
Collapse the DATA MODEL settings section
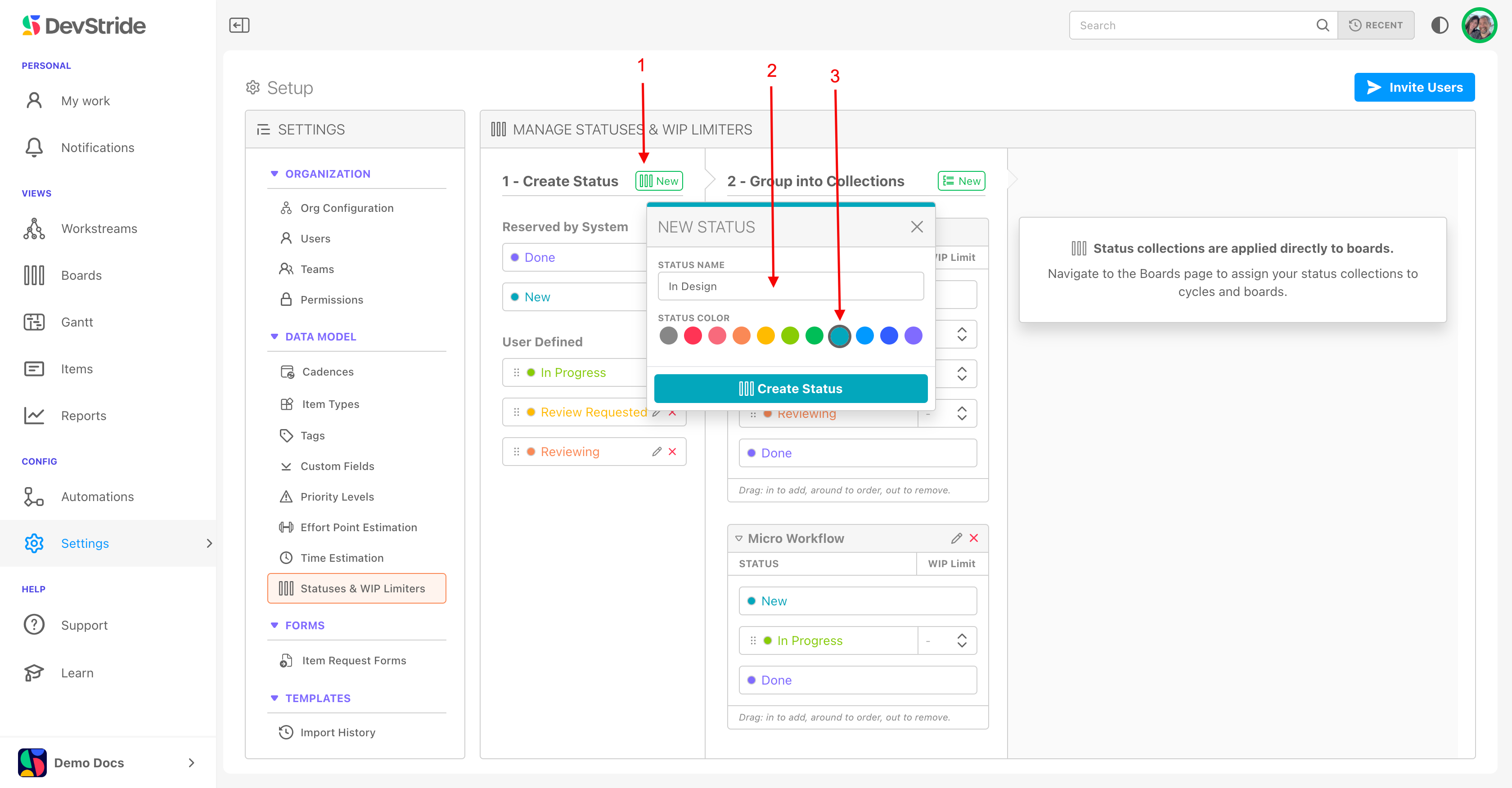274,337
